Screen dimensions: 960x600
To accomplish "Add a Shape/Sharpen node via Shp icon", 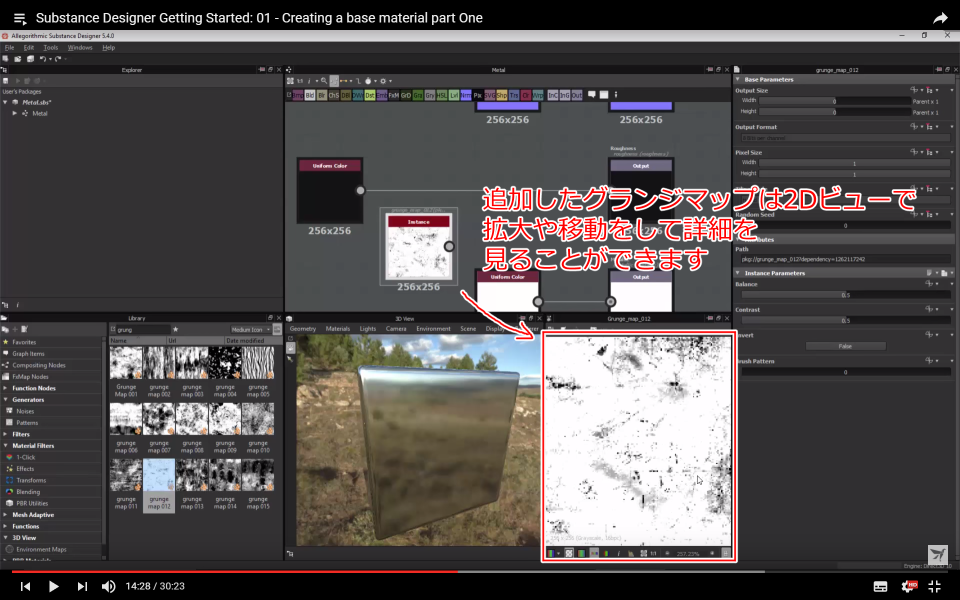I will pos(502,96).
